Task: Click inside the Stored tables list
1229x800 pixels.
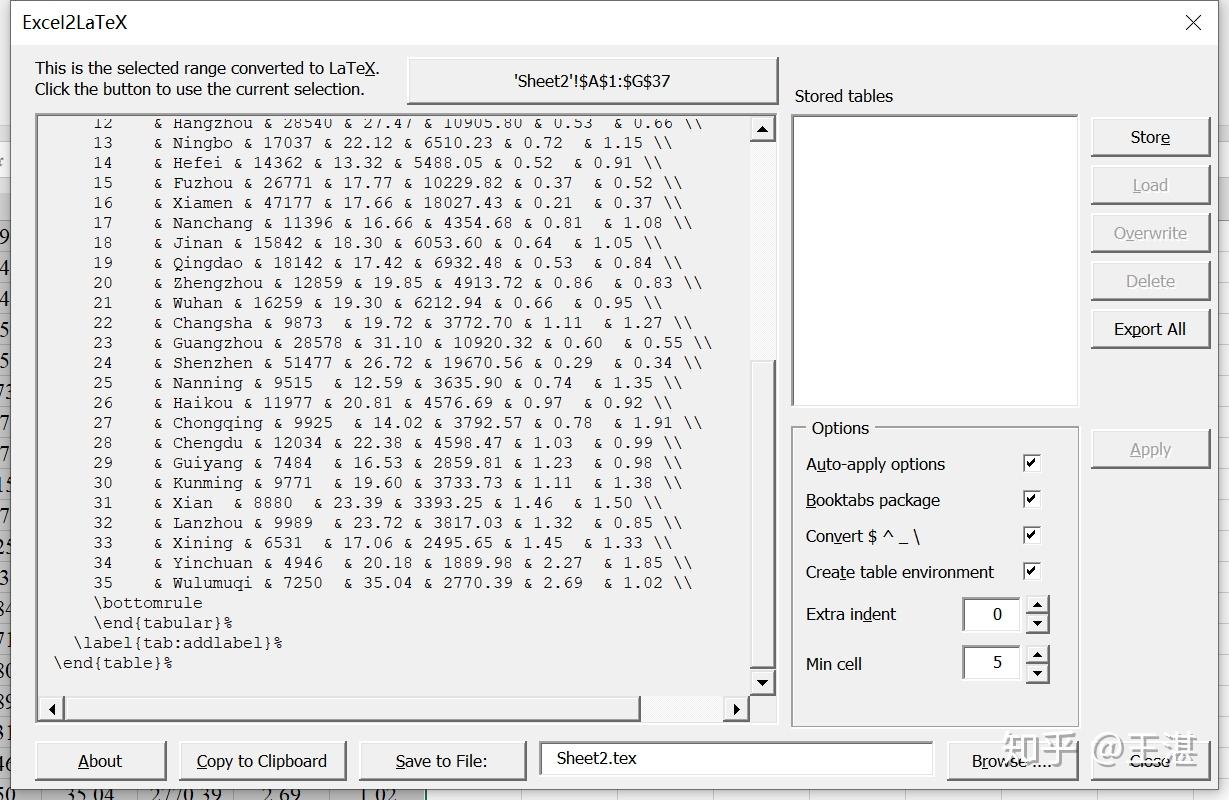Action: pos(935,260)
